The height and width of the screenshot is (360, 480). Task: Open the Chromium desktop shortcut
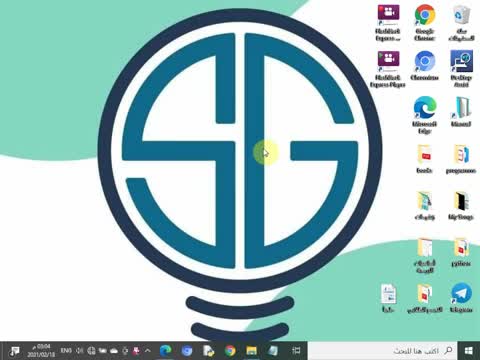425,66
